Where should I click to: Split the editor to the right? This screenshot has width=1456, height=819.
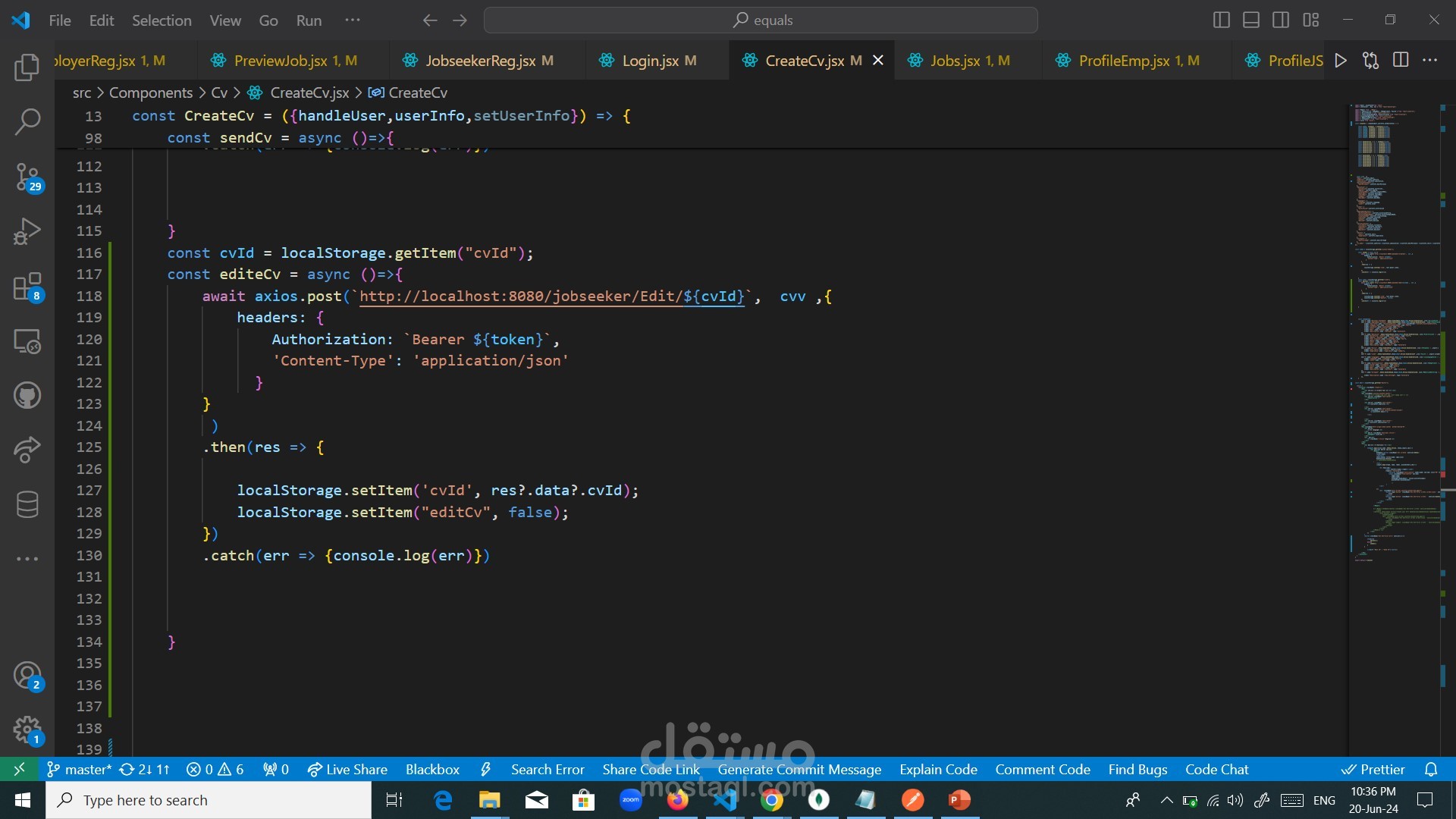click(1401, 61)
